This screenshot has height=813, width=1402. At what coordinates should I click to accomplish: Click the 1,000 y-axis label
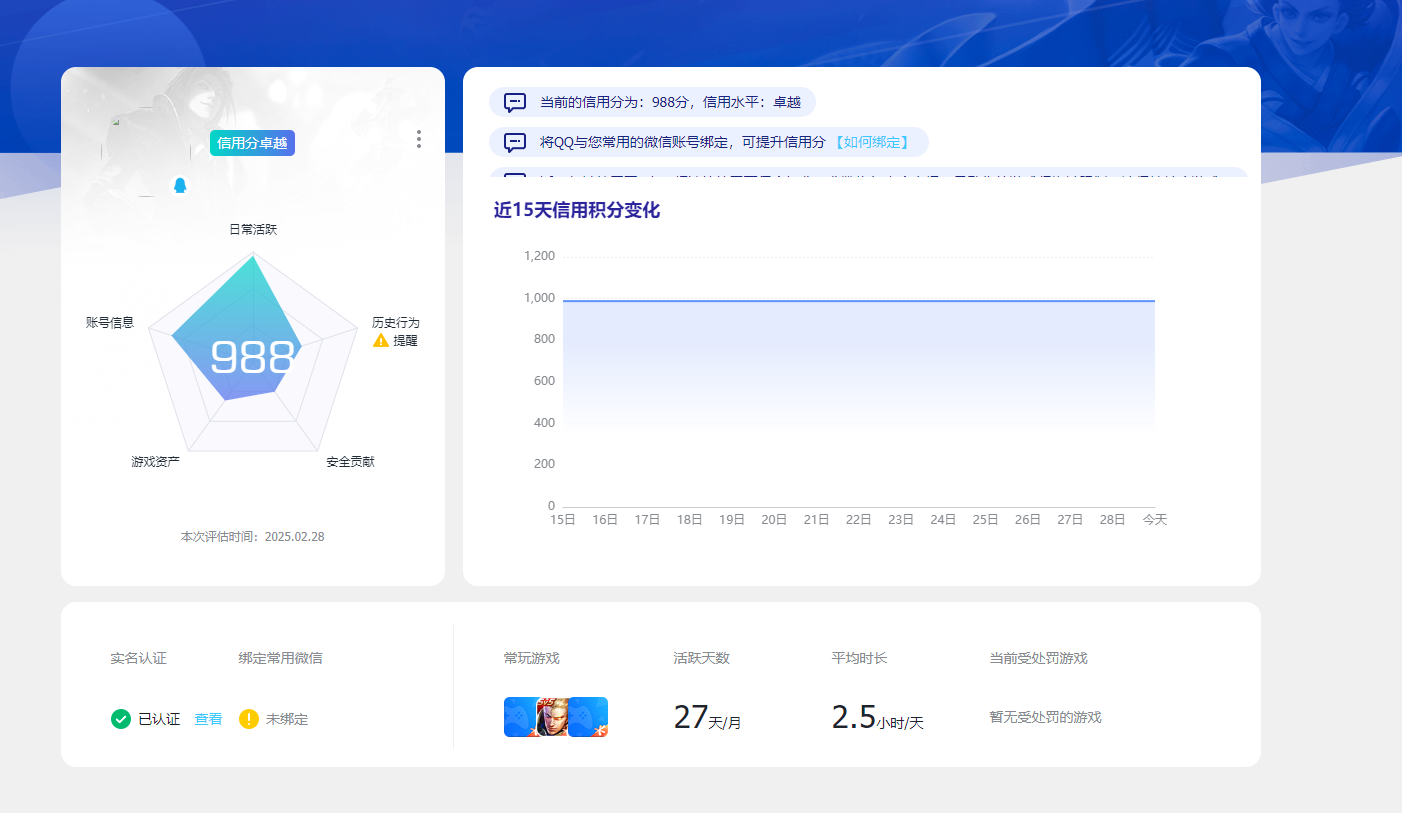coord(539,298)
